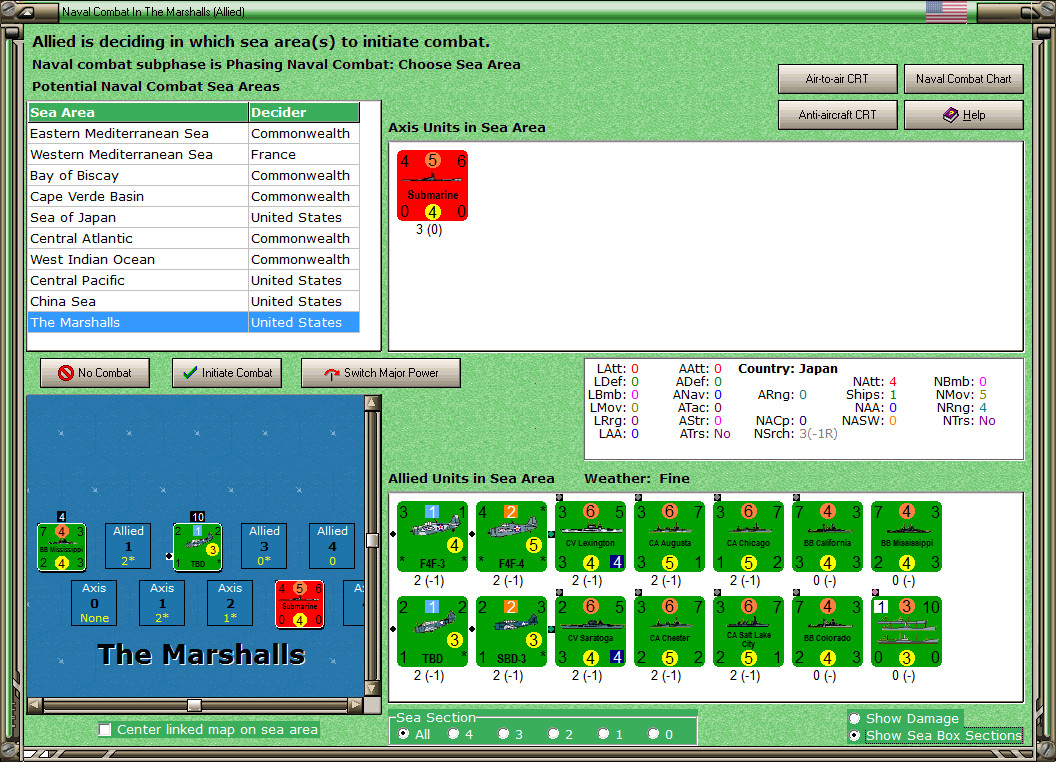The image size is (1056, 762).
Task: Select the BB Mississippi unit in Allied Units panel
Action: coord(906,536)
